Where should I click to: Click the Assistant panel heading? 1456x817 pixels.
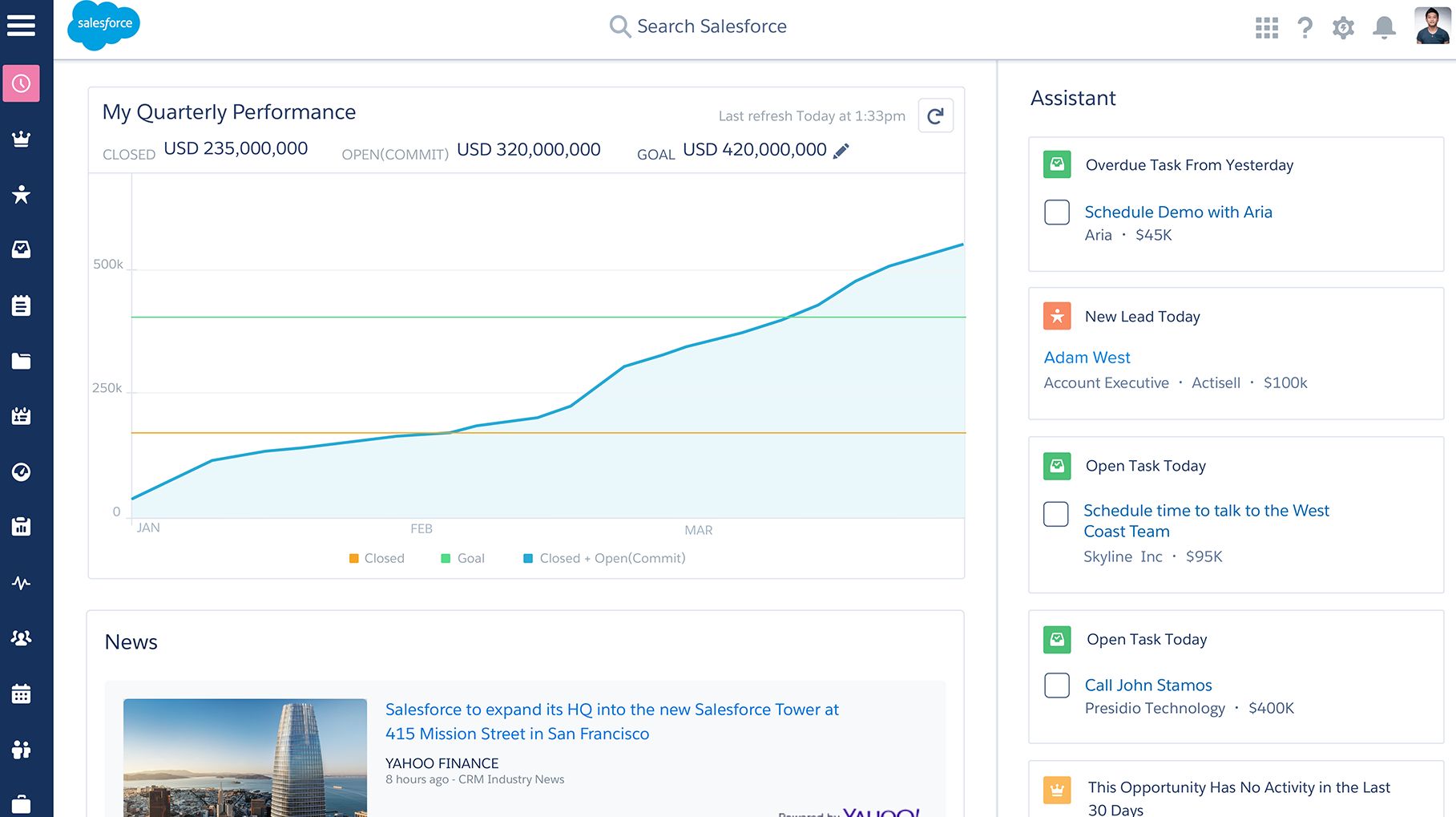point(1073,99)
